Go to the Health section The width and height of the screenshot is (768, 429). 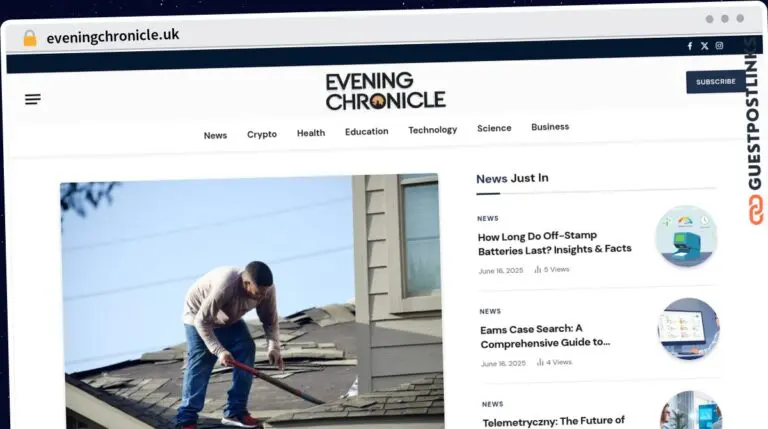pyautogui.click(x=311, y=133)
